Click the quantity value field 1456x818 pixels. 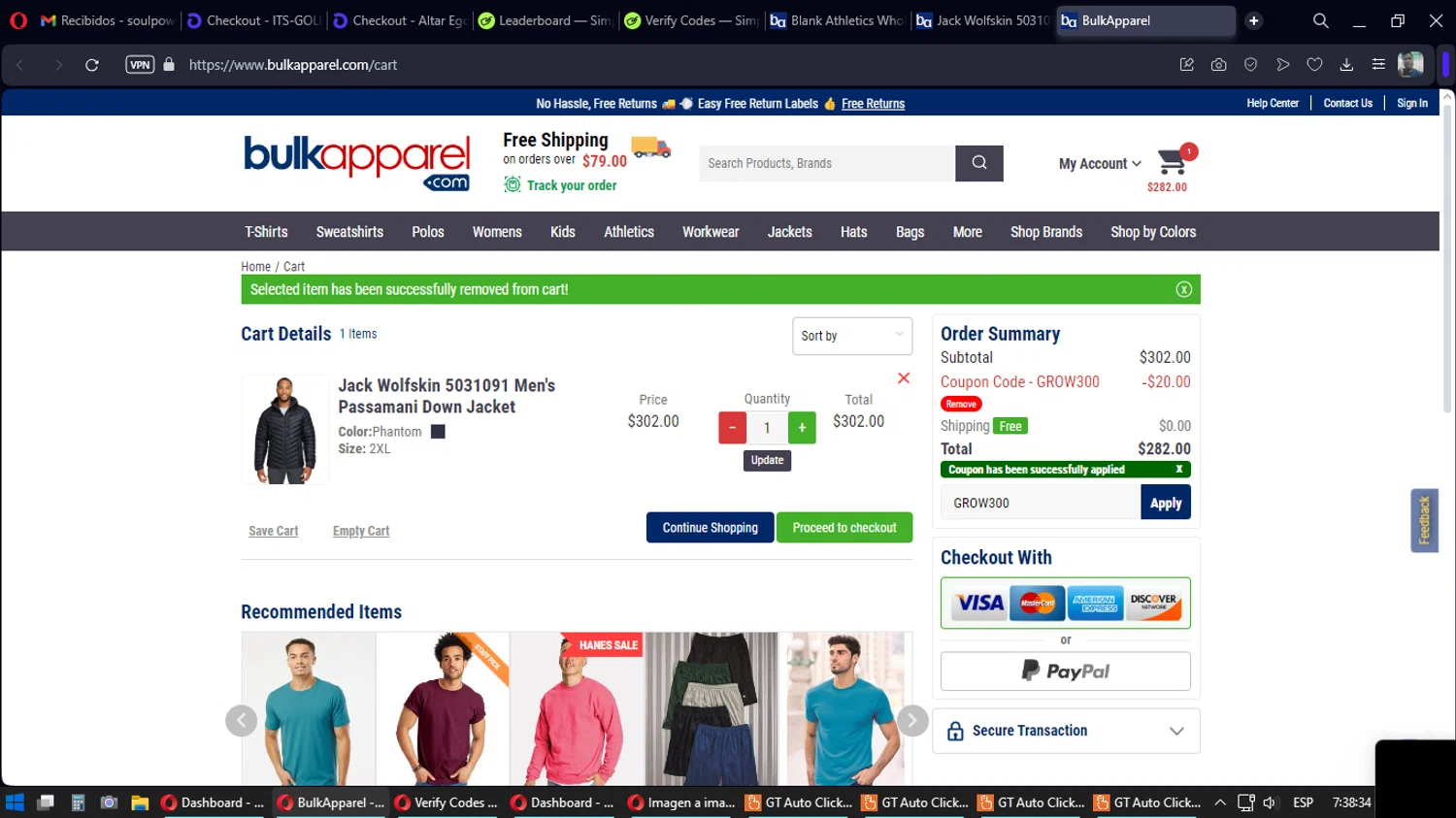pyautogui.click(x=767, y=427)
